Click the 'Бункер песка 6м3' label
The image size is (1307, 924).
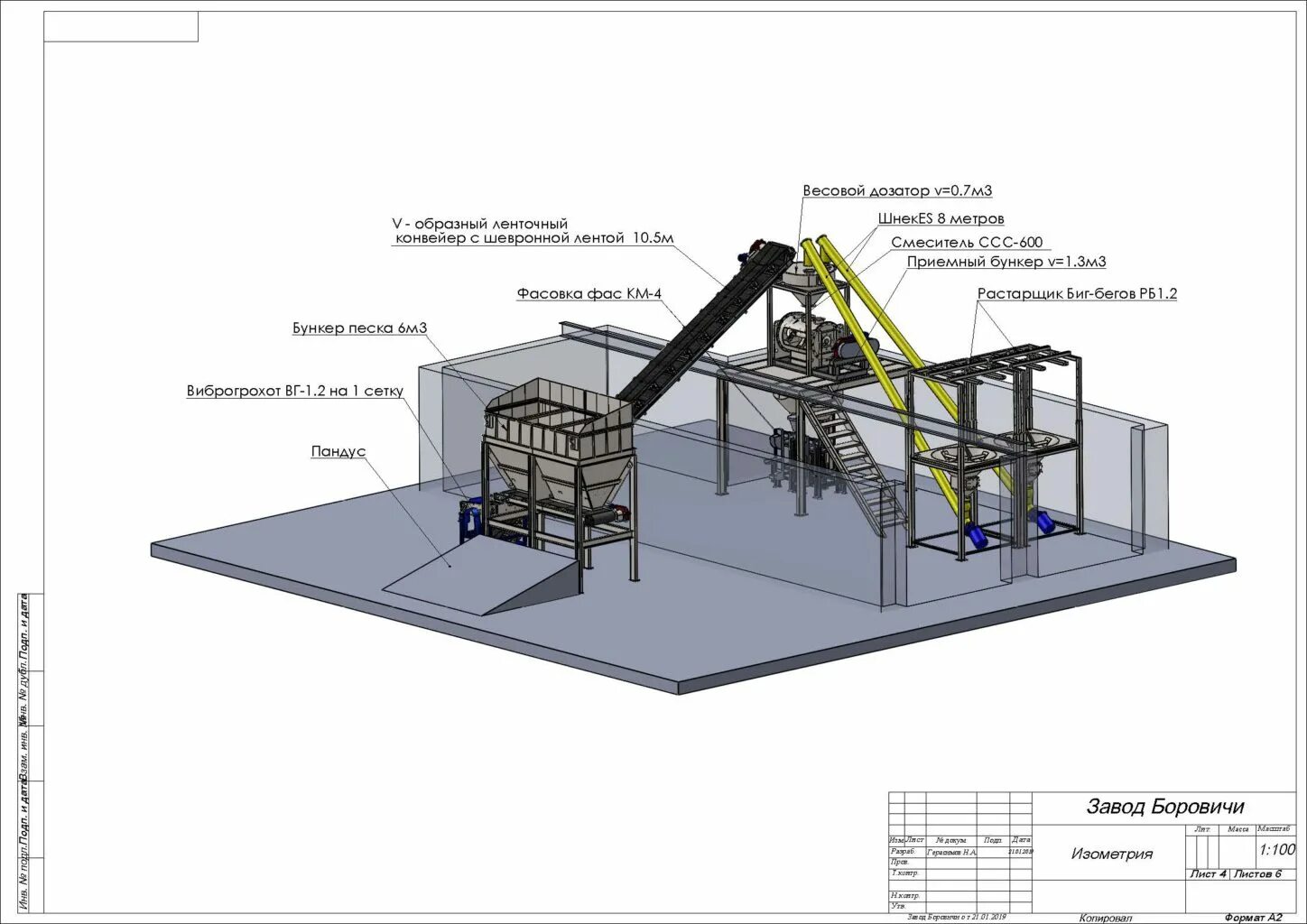click(359, 328)
